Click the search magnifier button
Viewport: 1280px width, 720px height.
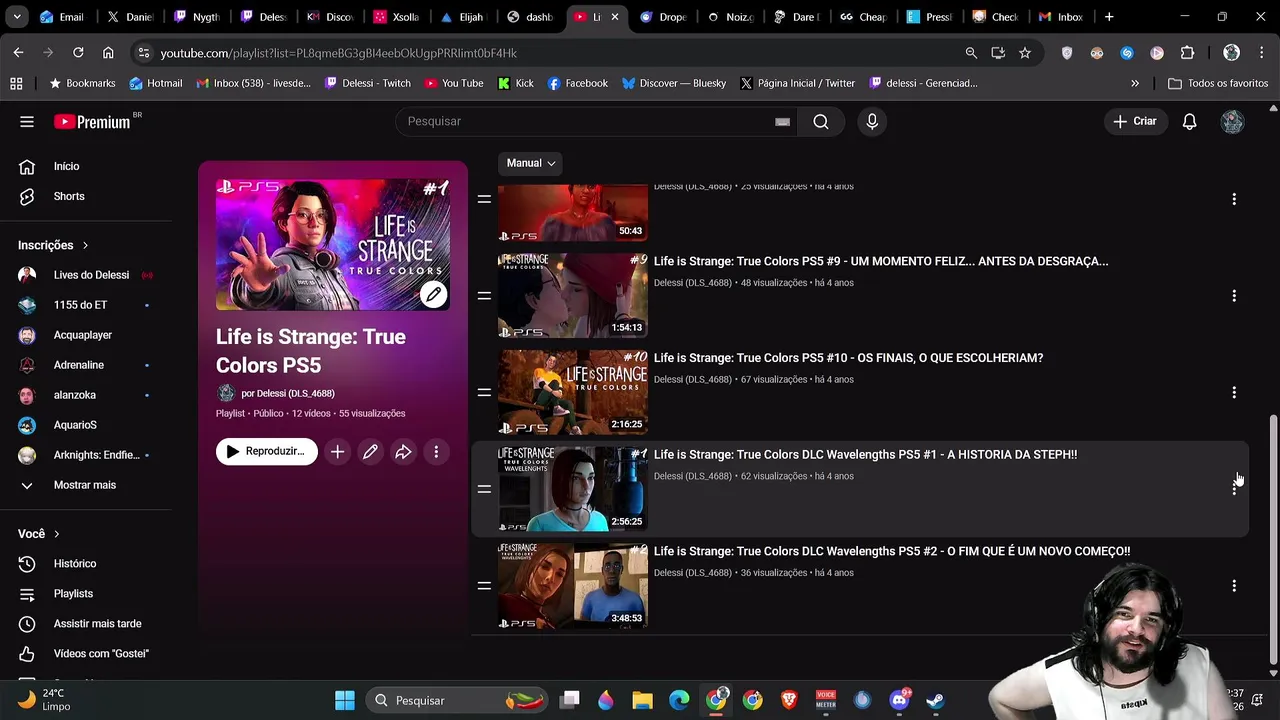pyautogui.click(x=821, y=121)
